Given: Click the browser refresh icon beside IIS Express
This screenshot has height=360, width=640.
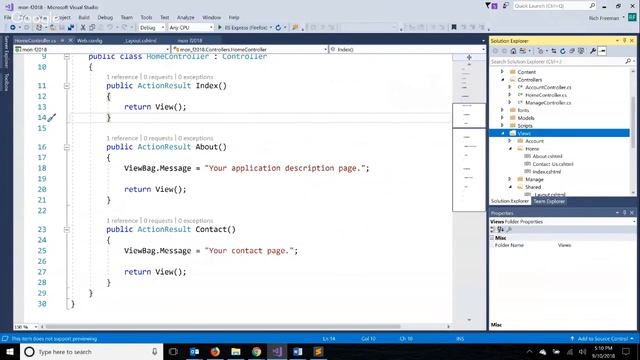Looking at the screenshot, I should [278, 27].
